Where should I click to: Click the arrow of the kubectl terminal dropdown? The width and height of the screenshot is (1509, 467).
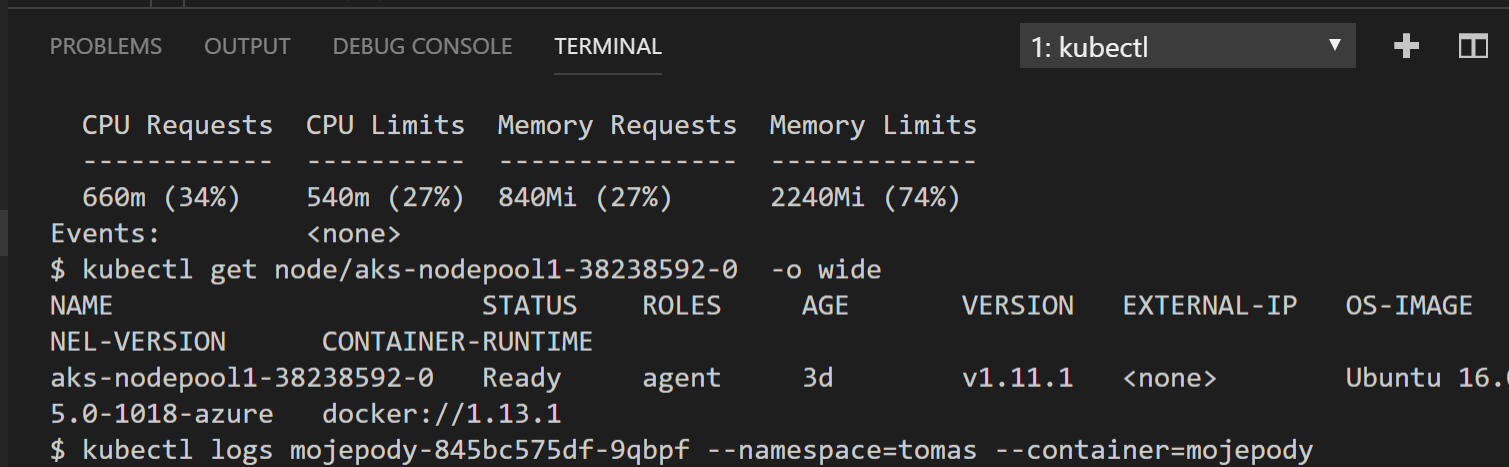click(x=1334, y=45)
